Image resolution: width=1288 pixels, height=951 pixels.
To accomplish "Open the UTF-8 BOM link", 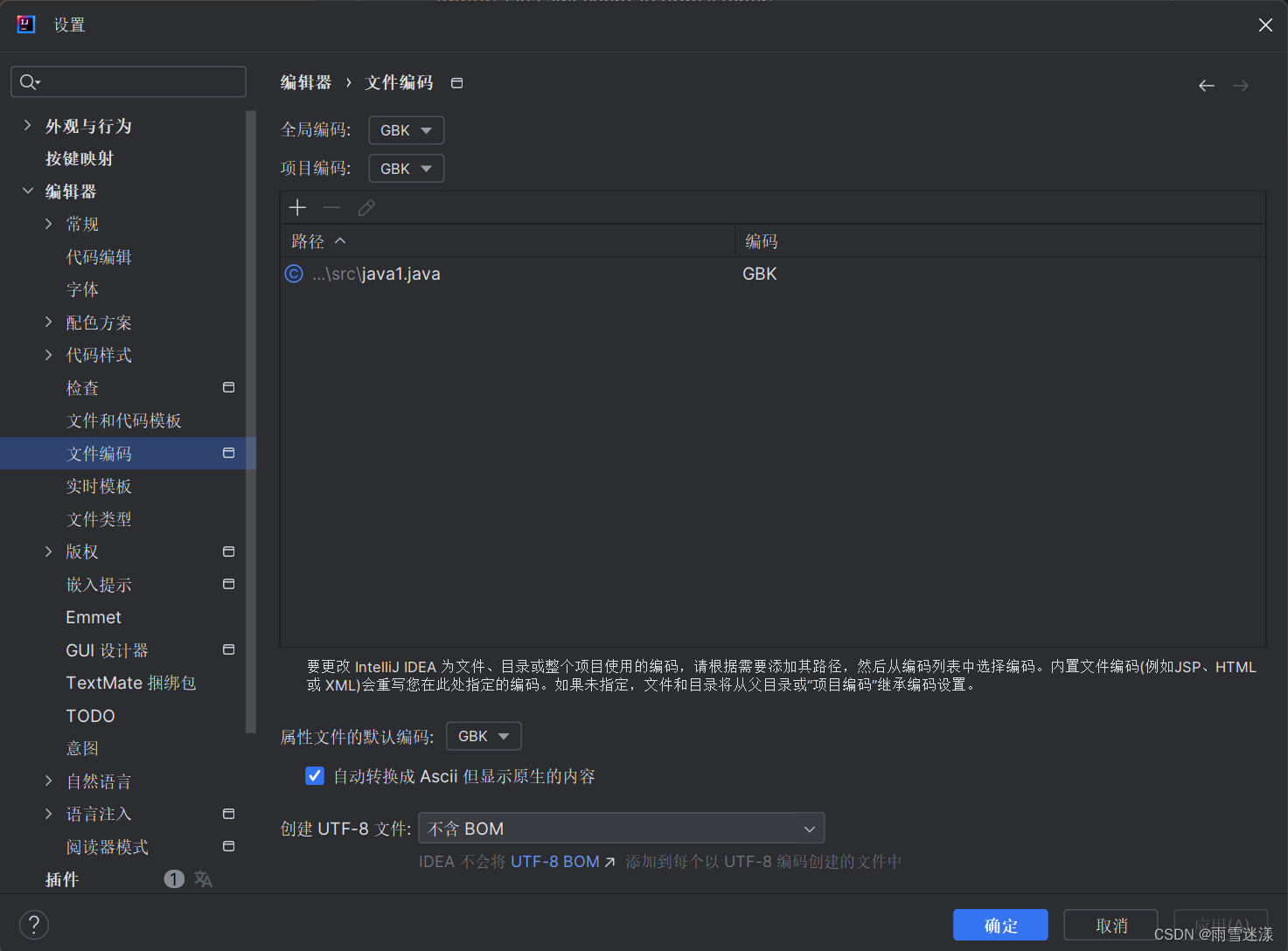I will tap(554, 861).
